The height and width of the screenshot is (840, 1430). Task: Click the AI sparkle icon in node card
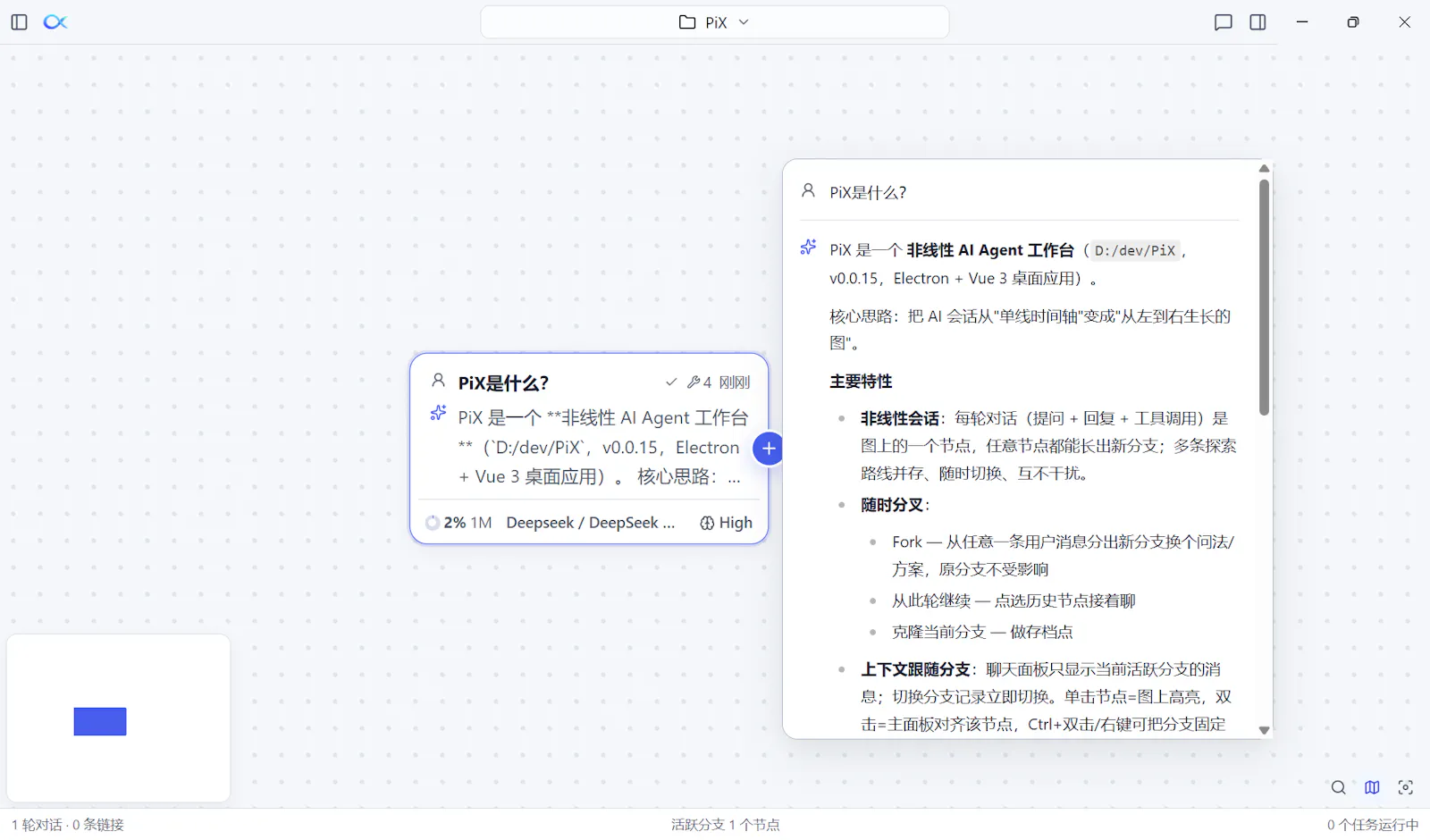pyautogui.click(x=438, y=413)
